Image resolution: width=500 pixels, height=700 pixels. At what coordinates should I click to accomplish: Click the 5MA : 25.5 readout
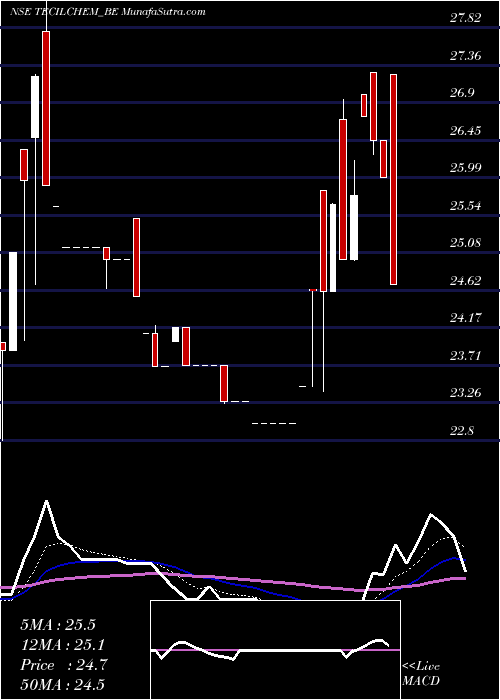58,625
